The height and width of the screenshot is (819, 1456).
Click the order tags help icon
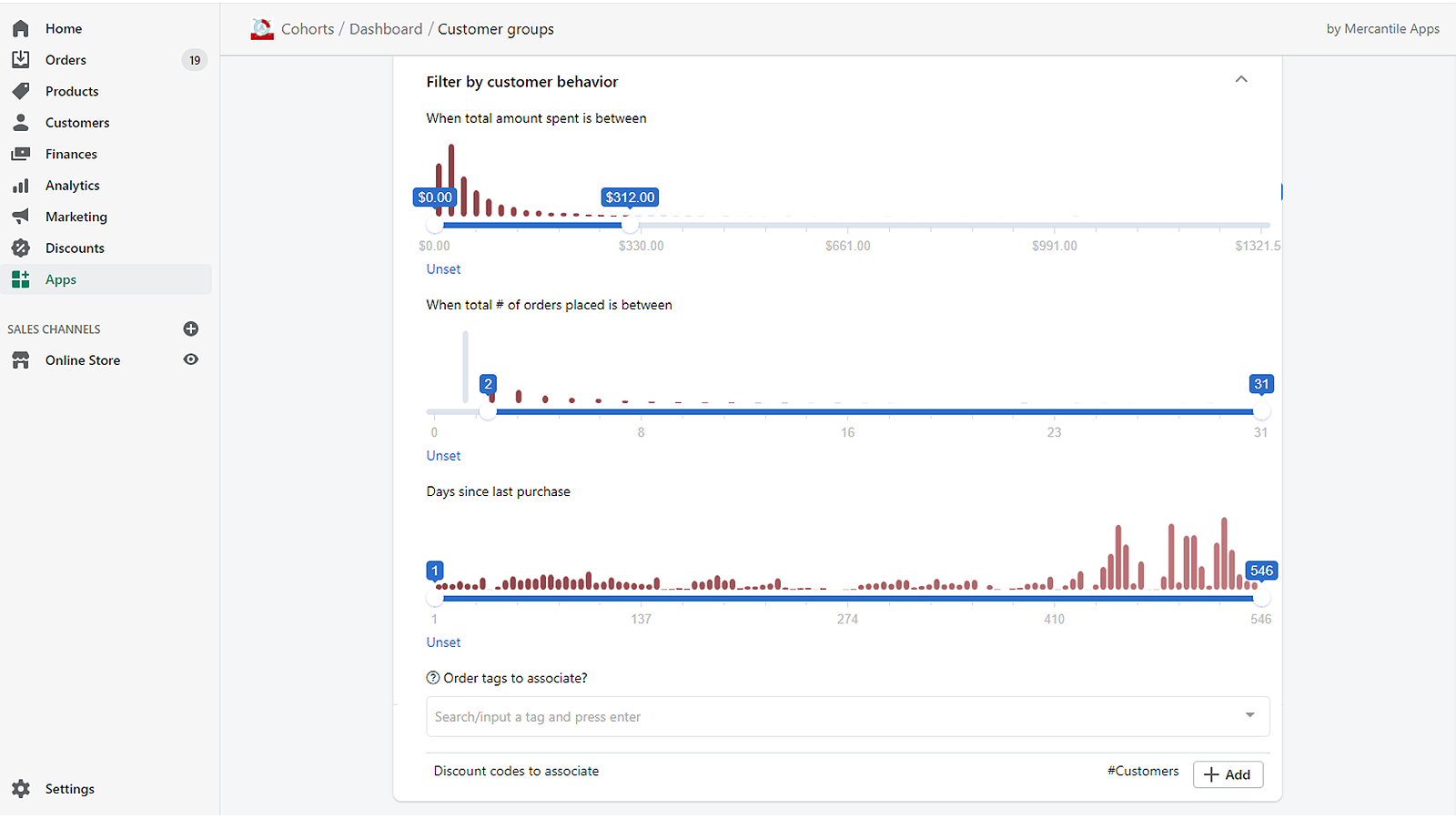(x=433, y=678)
